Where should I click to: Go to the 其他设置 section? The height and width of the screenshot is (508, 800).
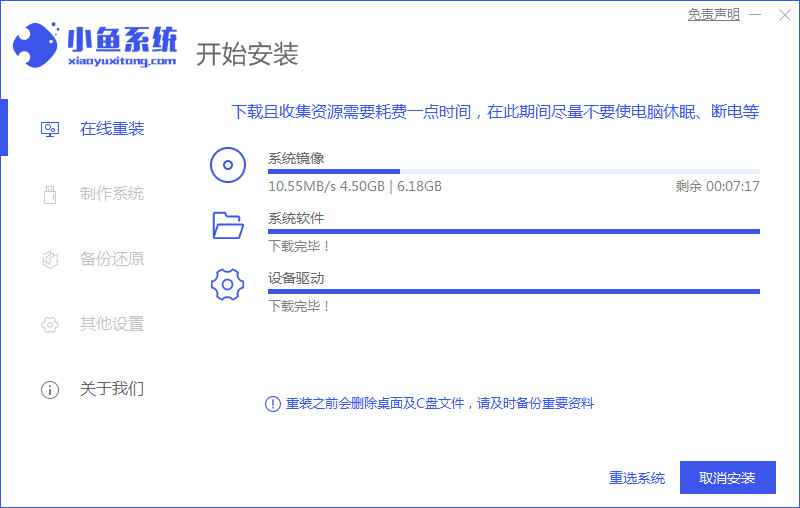pyautogui.click(x=111, y=324)
